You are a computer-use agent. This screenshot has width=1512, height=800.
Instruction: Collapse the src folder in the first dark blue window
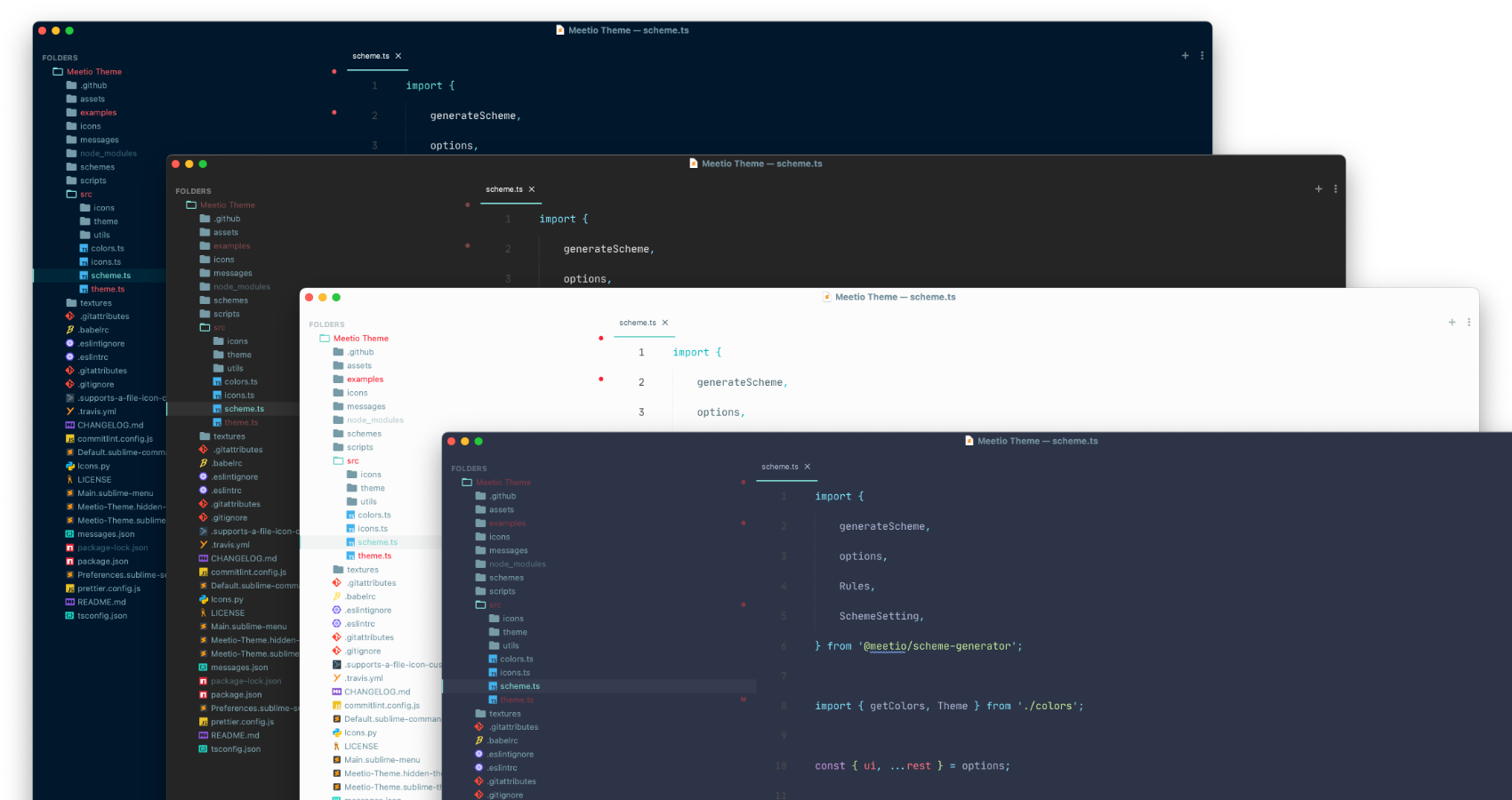click(71, 194)
